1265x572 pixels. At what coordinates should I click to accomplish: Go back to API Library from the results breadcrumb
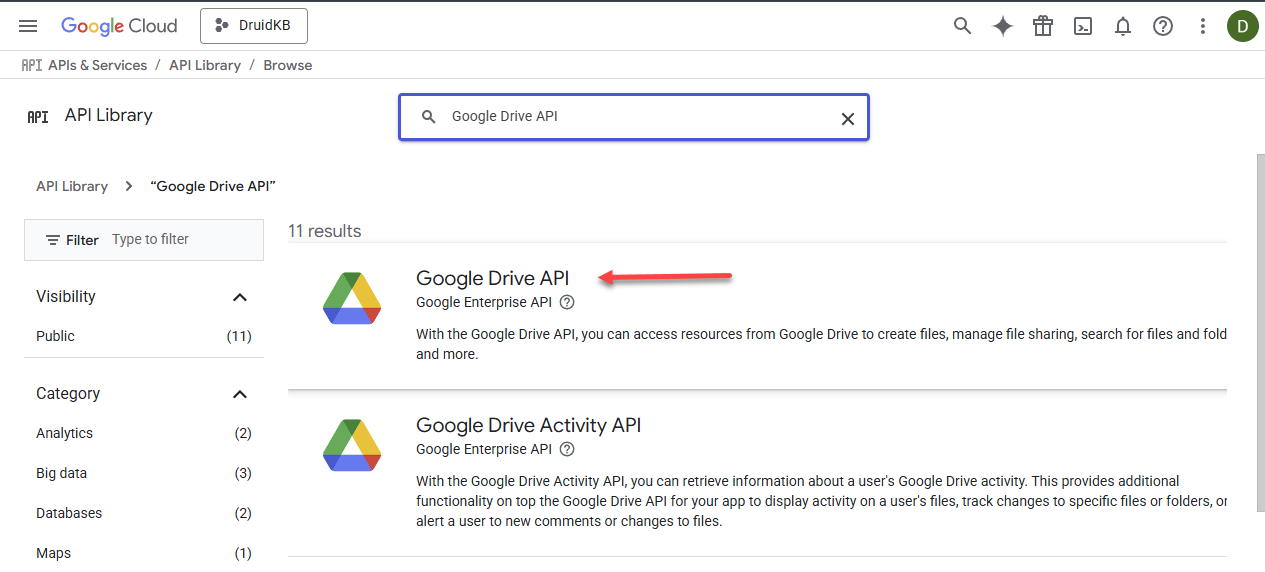72,186
